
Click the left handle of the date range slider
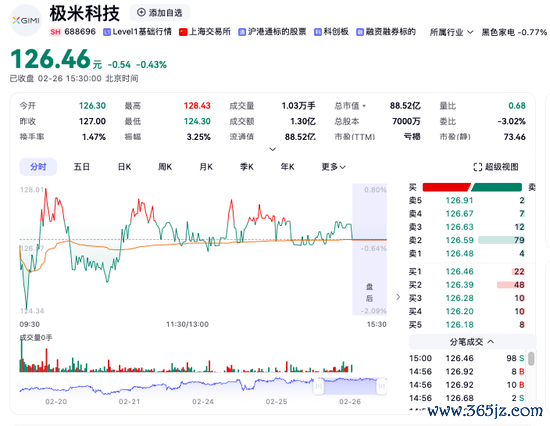(x=318, y=386)
